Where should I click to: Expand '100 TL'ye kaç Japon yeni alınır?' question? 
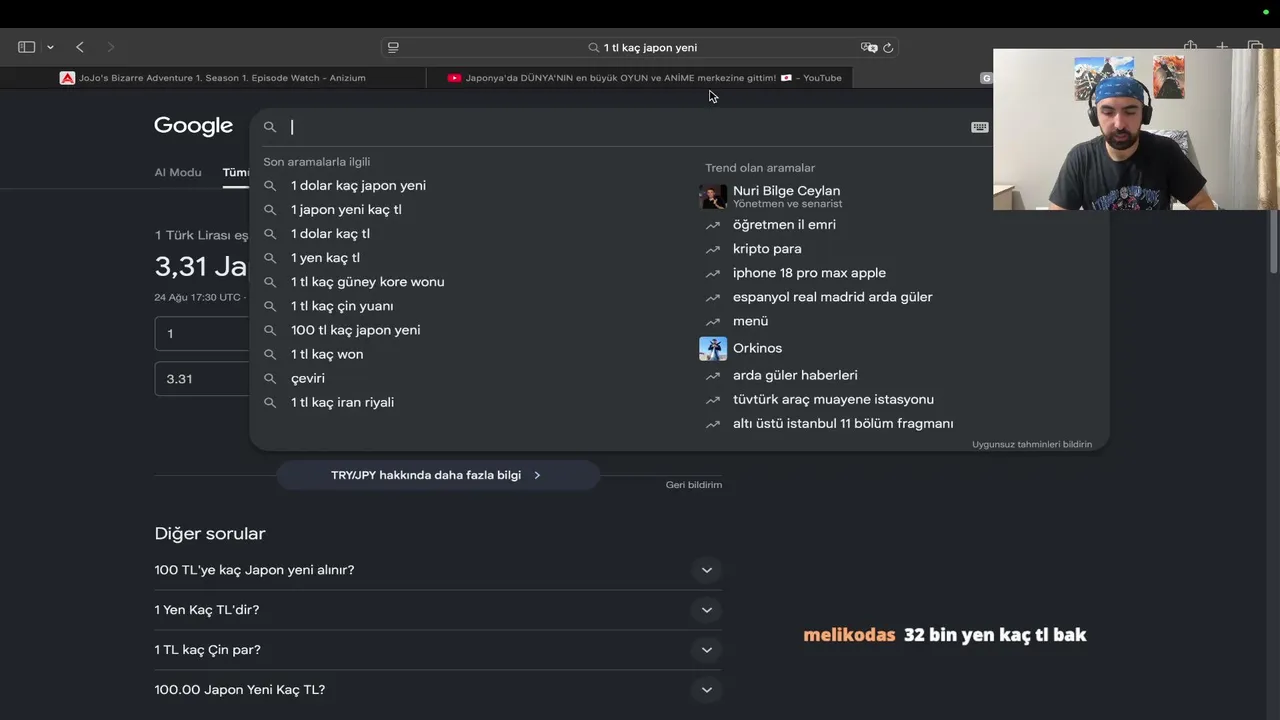[x=438, y=570]
